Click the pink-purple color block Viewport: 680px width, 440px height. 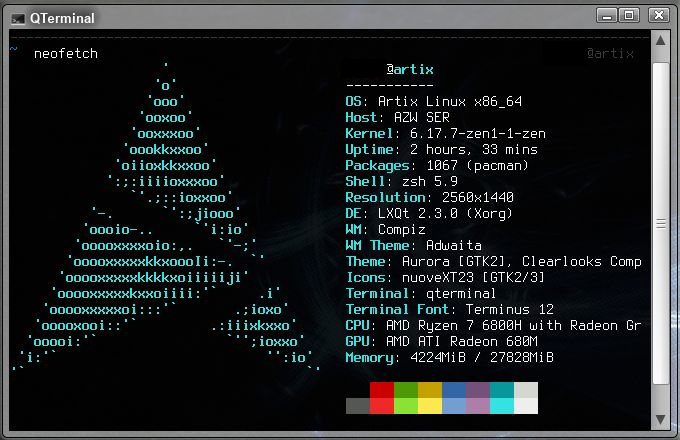(478, 406)
